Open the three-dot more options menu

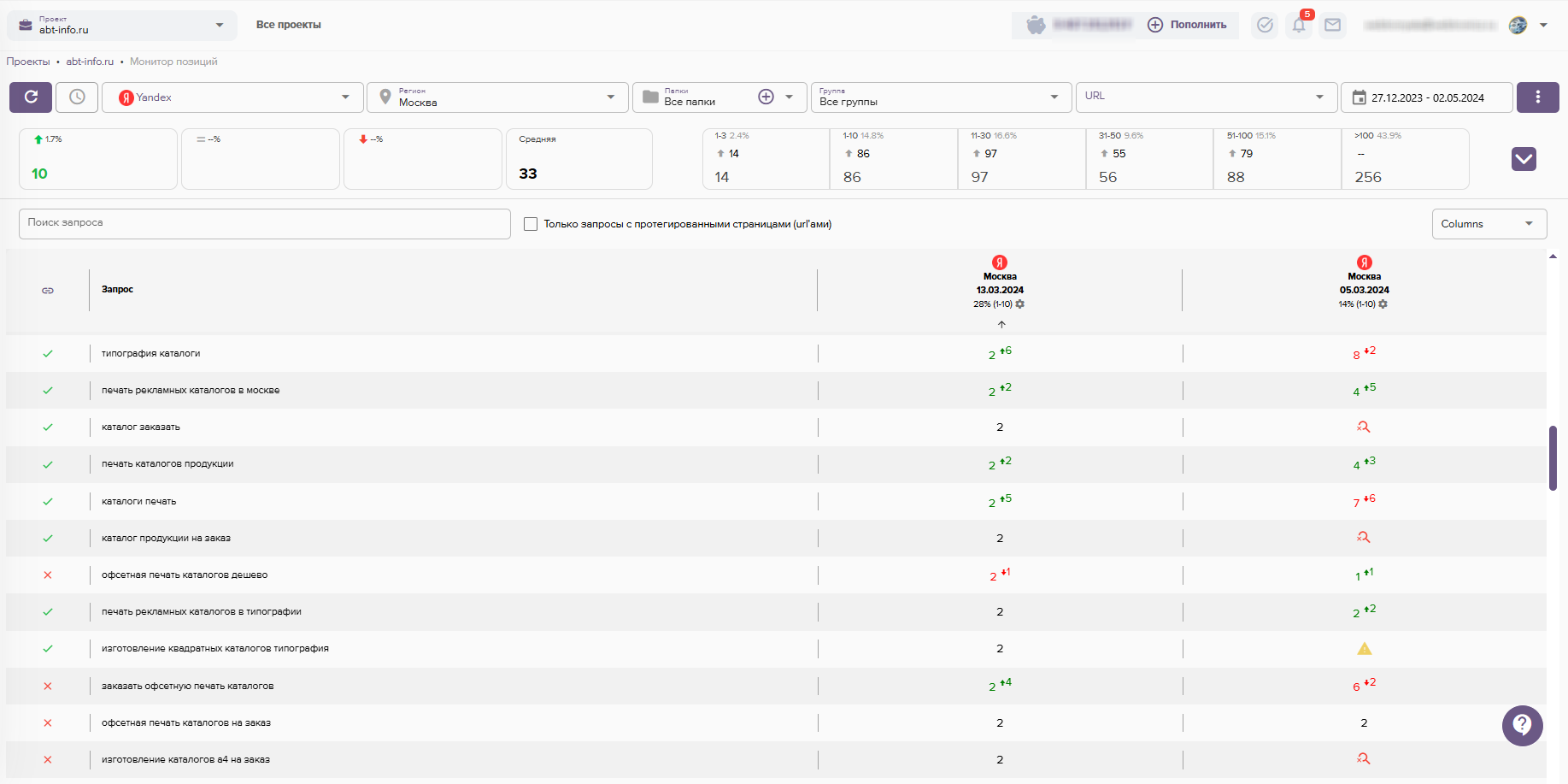1537,97
